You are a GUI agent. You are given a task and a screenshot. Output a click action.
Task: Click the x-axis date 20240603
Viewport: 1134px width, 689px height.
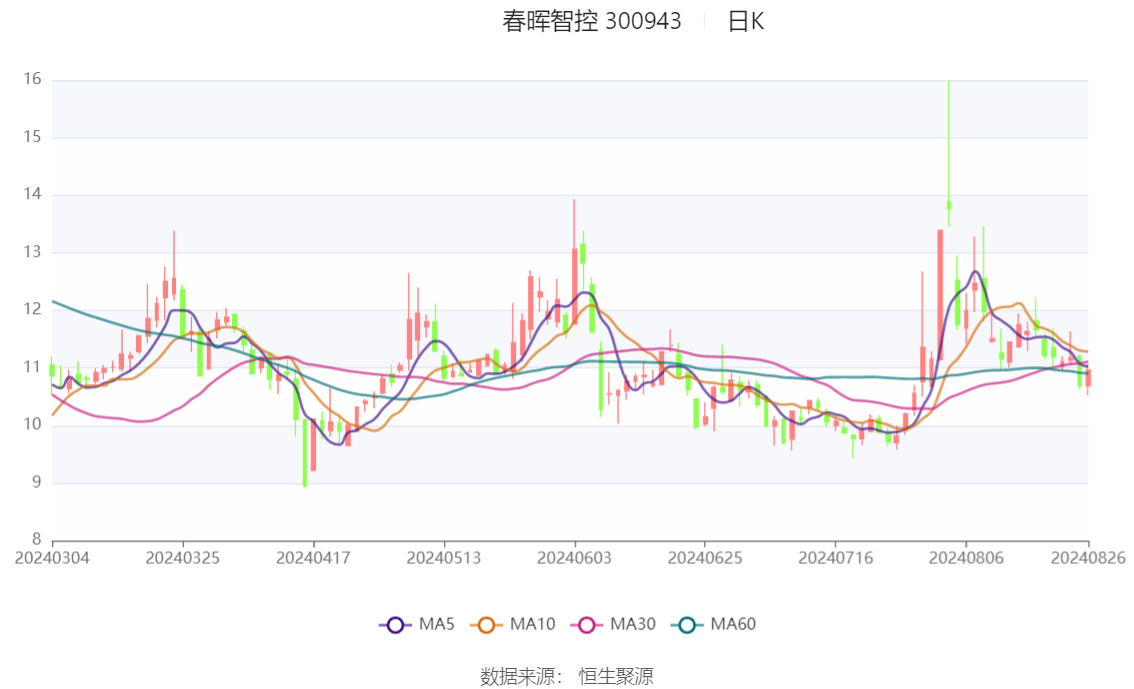[x=574, y=558]
